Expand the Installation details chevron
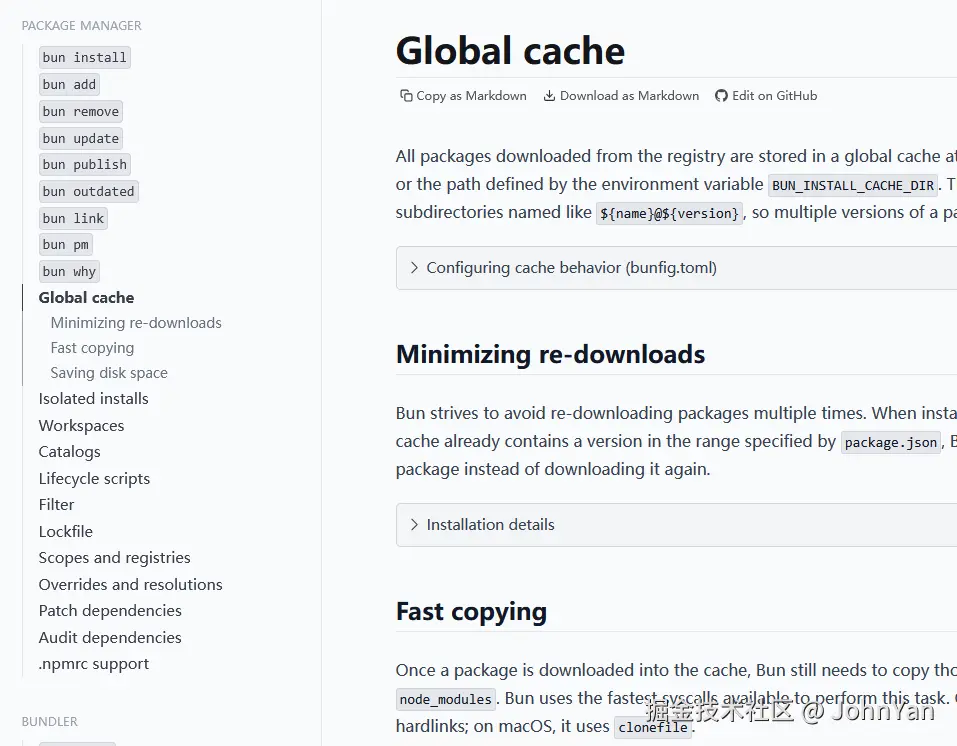 [414, 525]
